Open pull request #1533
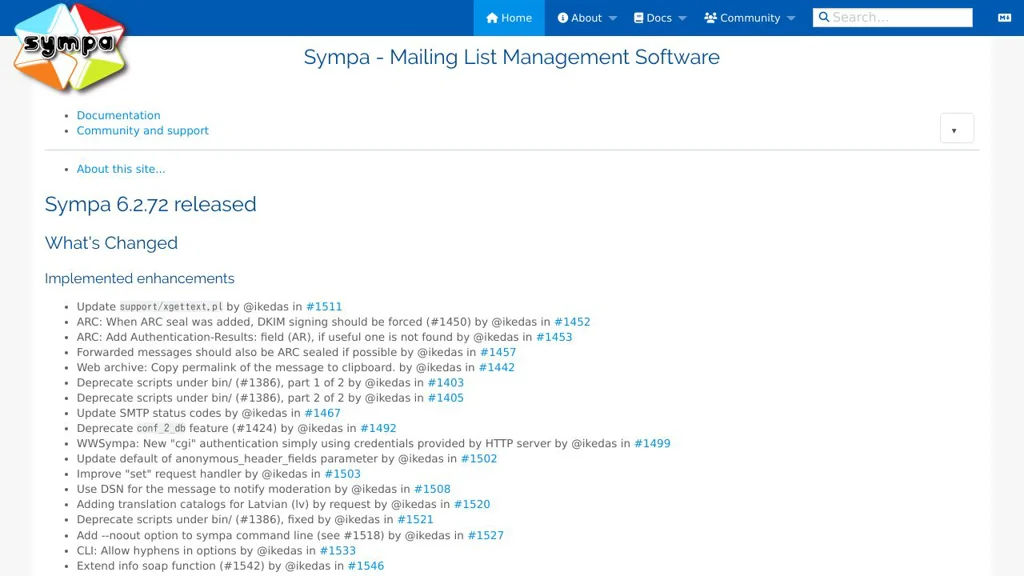 (x=338, y=551)
